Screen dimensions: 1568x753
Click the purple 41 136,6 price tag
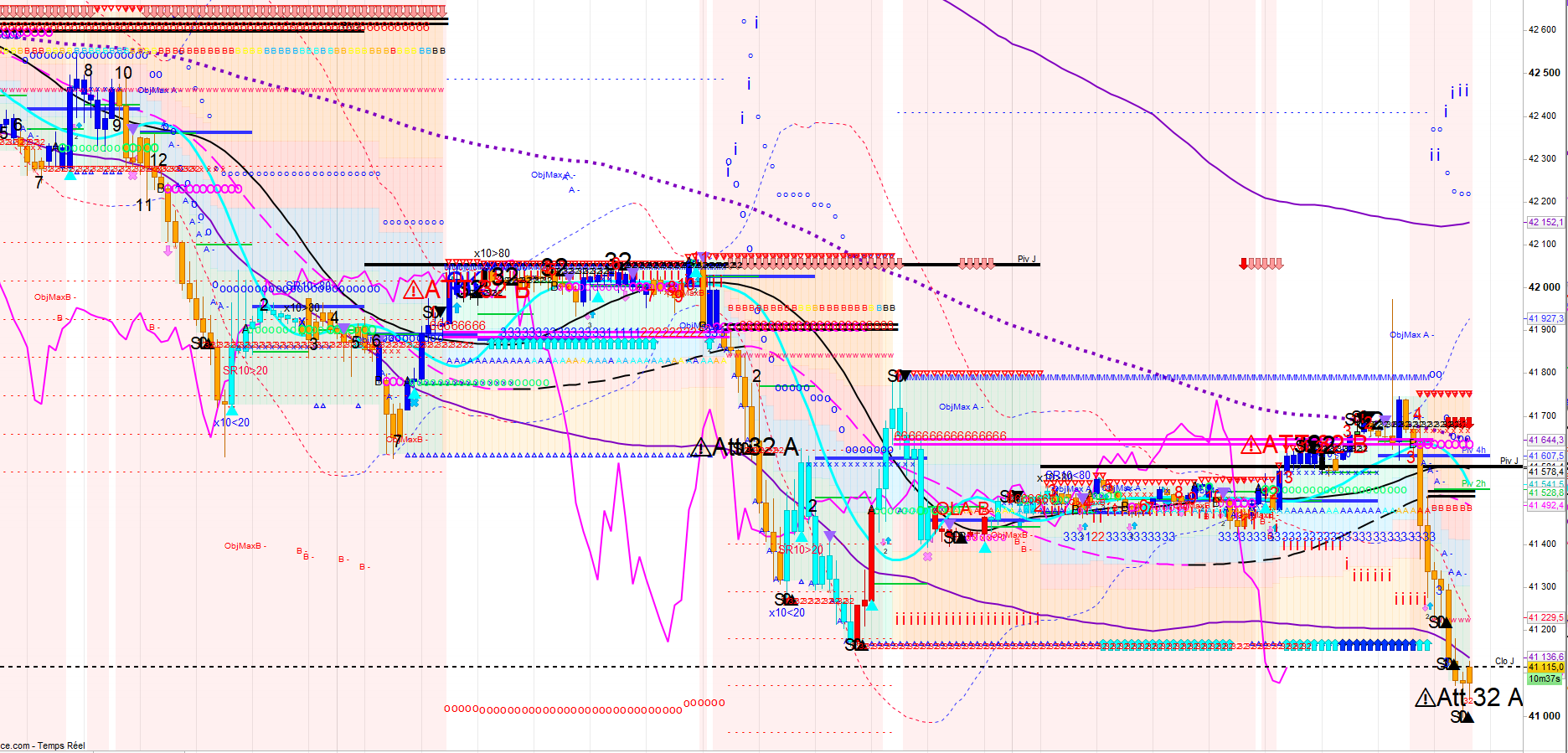click(x=1545, y=658)
